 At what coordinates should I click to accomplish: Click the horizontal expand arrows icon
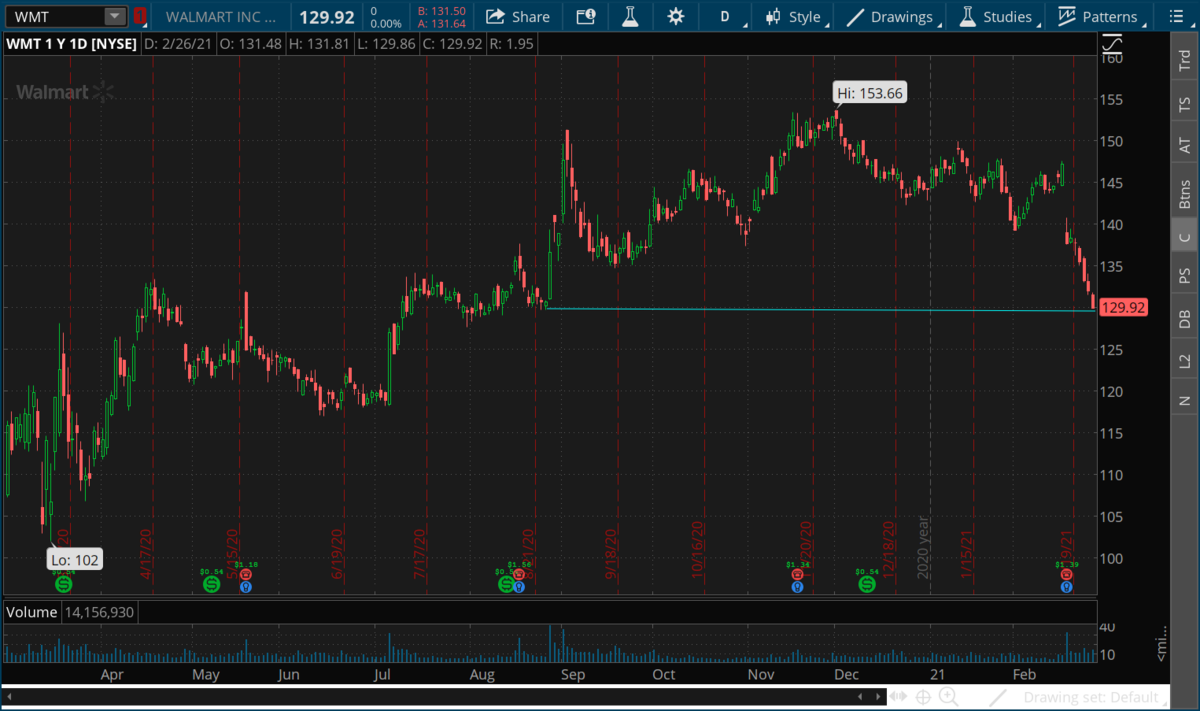click(x=899, y=697)
